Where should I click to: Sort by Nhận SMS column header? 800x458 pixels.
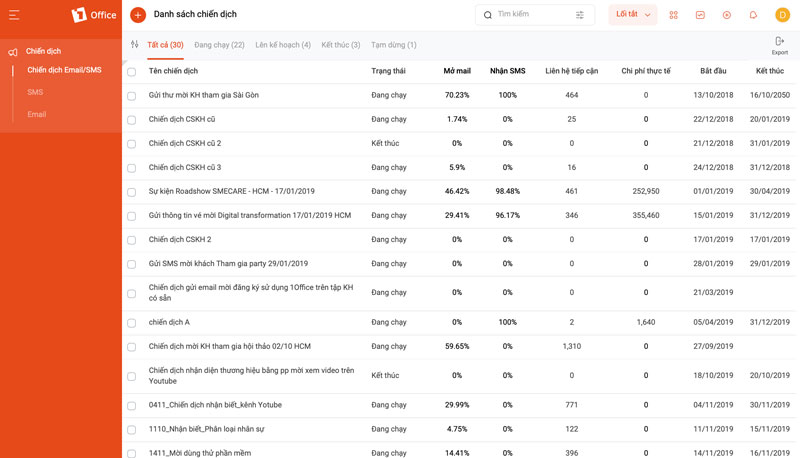click(508, 71)
